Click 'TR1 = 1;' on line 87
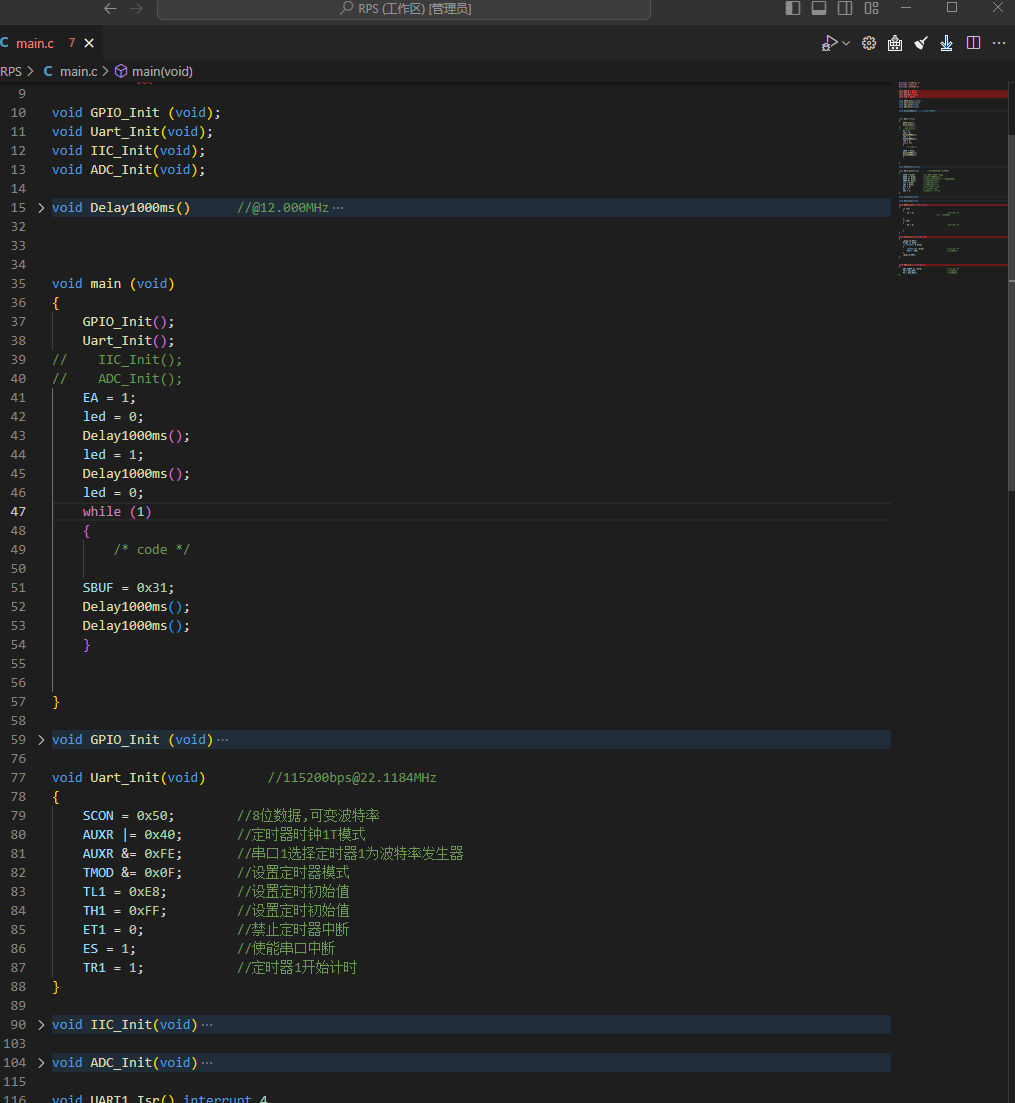 [113, 967]
